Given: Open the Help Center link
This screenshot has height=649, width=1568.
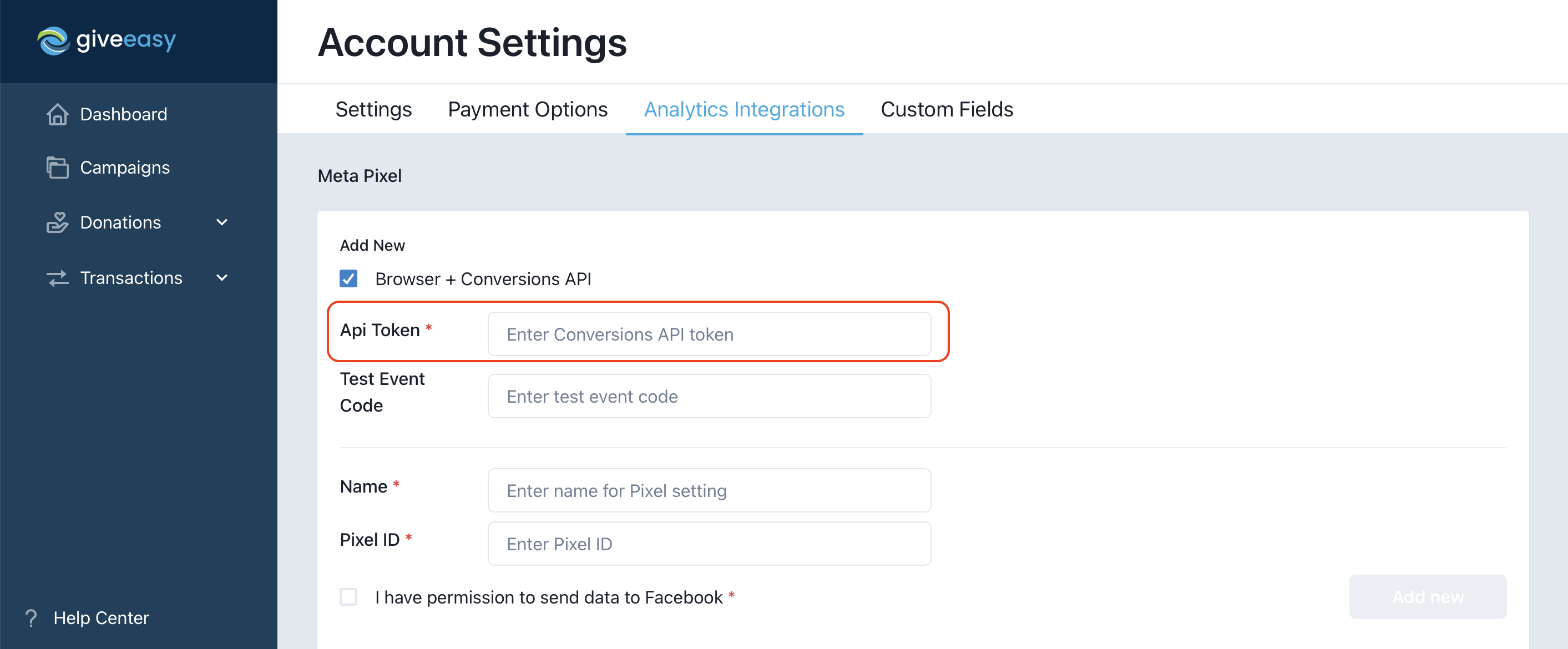Looking at the screenshot, I should [x=101, y=618].
